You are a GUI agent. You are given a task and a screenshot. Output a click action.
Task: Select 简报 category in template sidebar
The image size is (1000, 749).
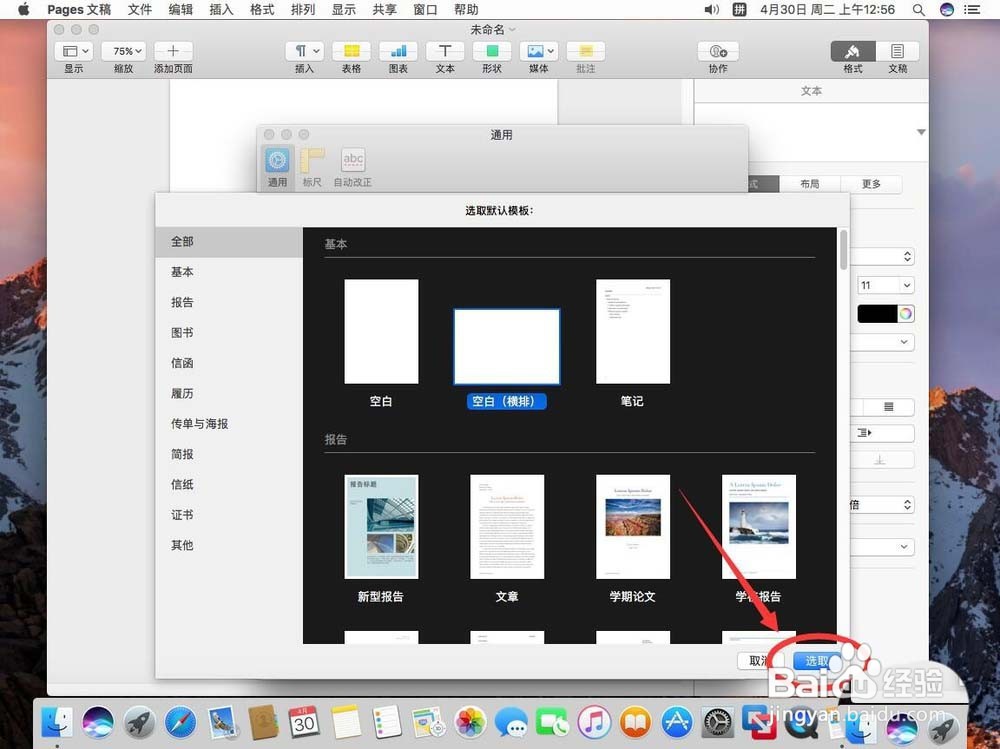(229, 454)
